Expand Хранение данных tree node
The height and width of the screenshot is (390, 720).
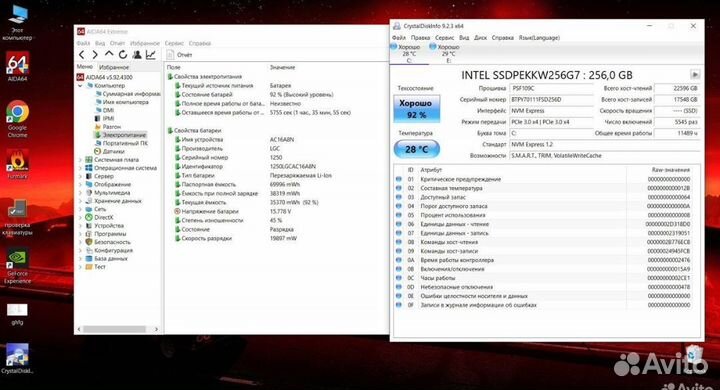pos(80,201)
